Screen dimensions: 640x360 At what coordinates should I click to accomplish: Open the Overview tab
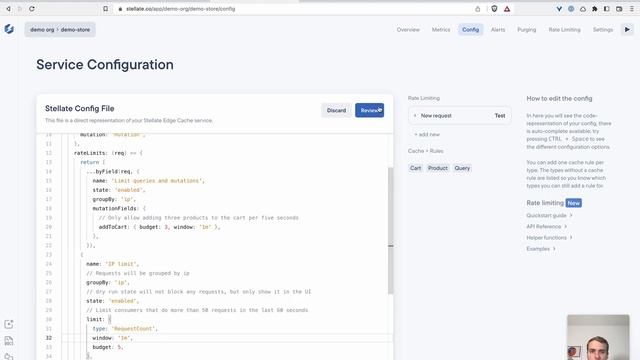pos(408,29)
